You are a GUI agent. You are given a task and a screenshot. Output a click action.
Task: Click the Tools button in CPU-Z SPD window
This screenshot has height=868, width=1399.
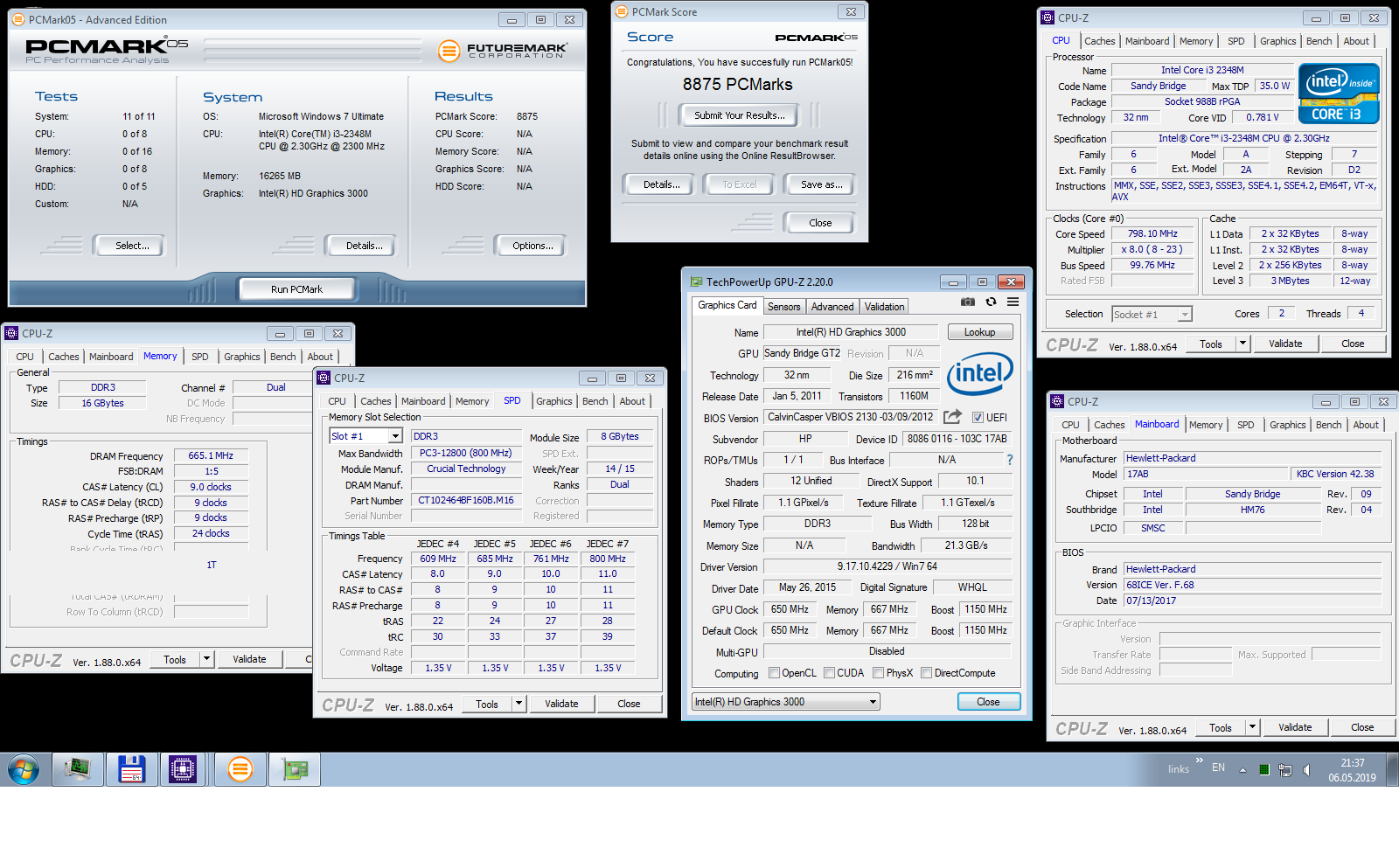[487, 704]
